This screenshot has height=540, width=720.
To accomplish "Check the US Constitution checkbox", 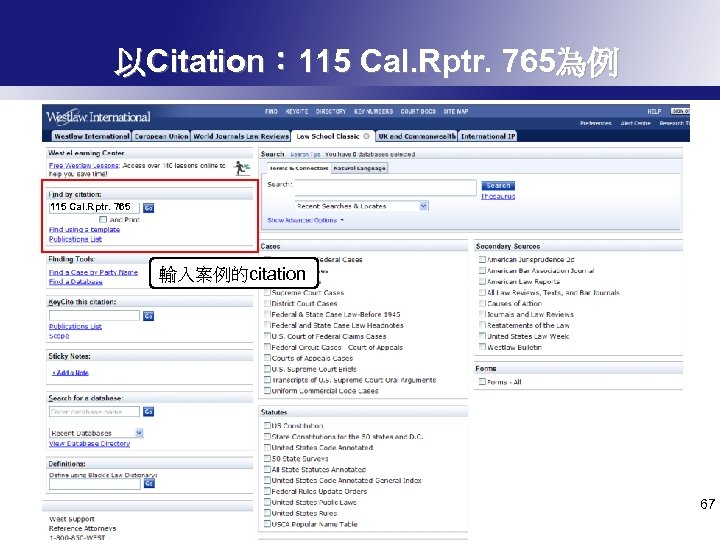I will point(267,426).
